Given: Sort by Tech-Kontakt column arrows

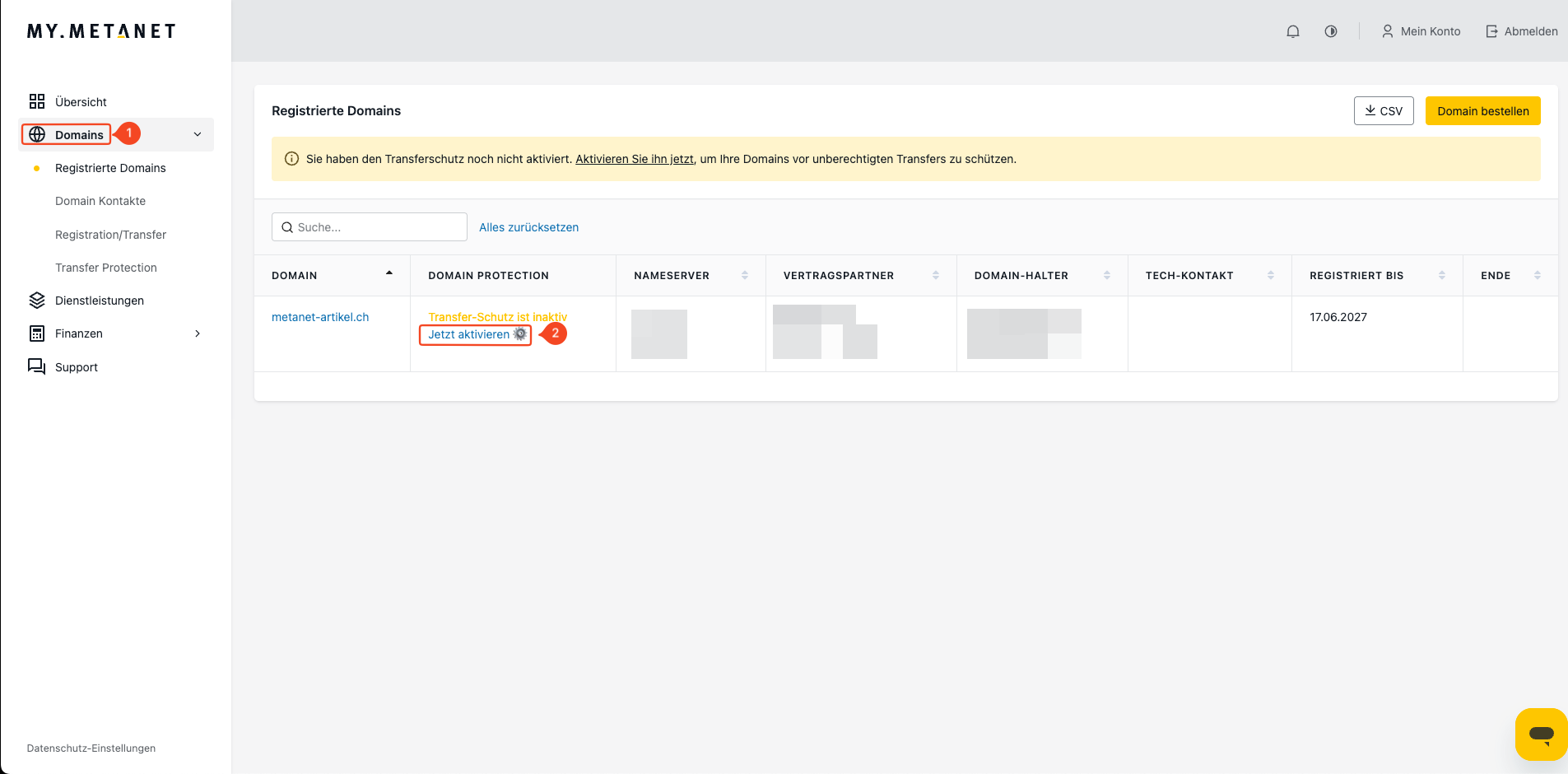Looking at the screenshot, I should point(1271,275).
